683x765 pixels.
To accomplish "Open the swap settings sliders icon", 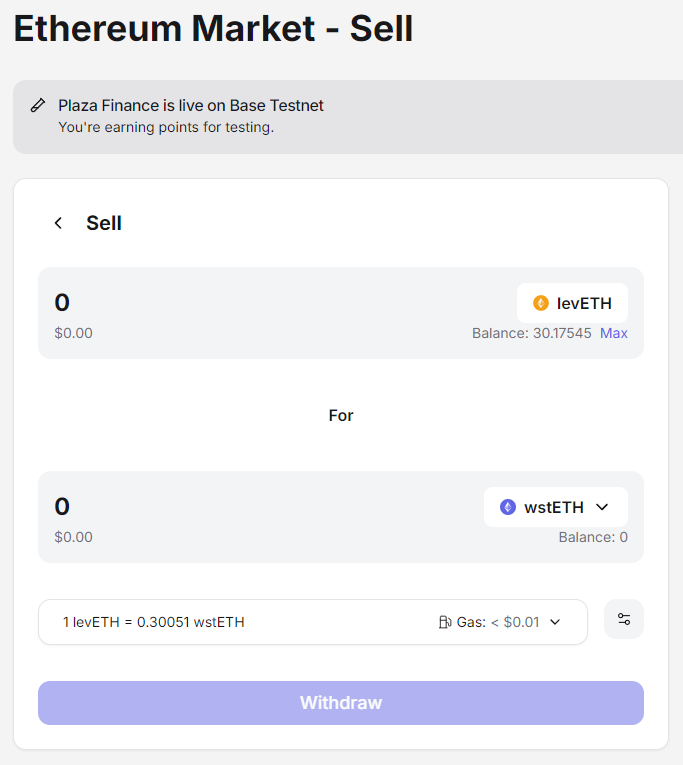I will click(623, 619).
